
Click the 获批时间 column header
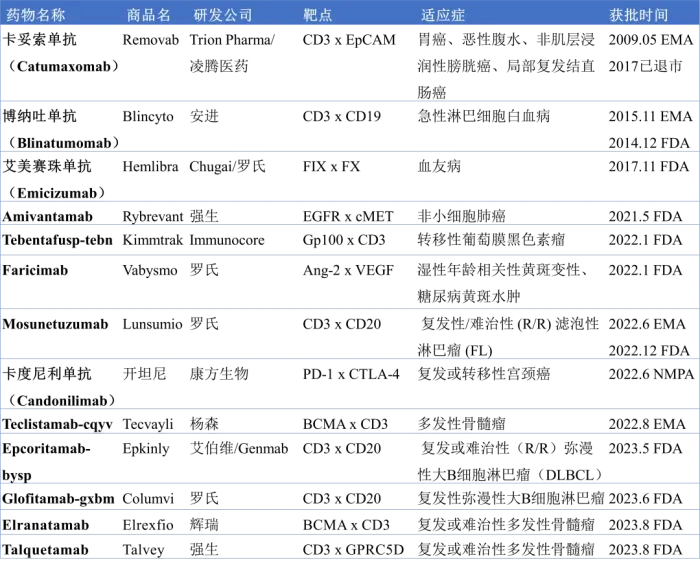(638, 15)
